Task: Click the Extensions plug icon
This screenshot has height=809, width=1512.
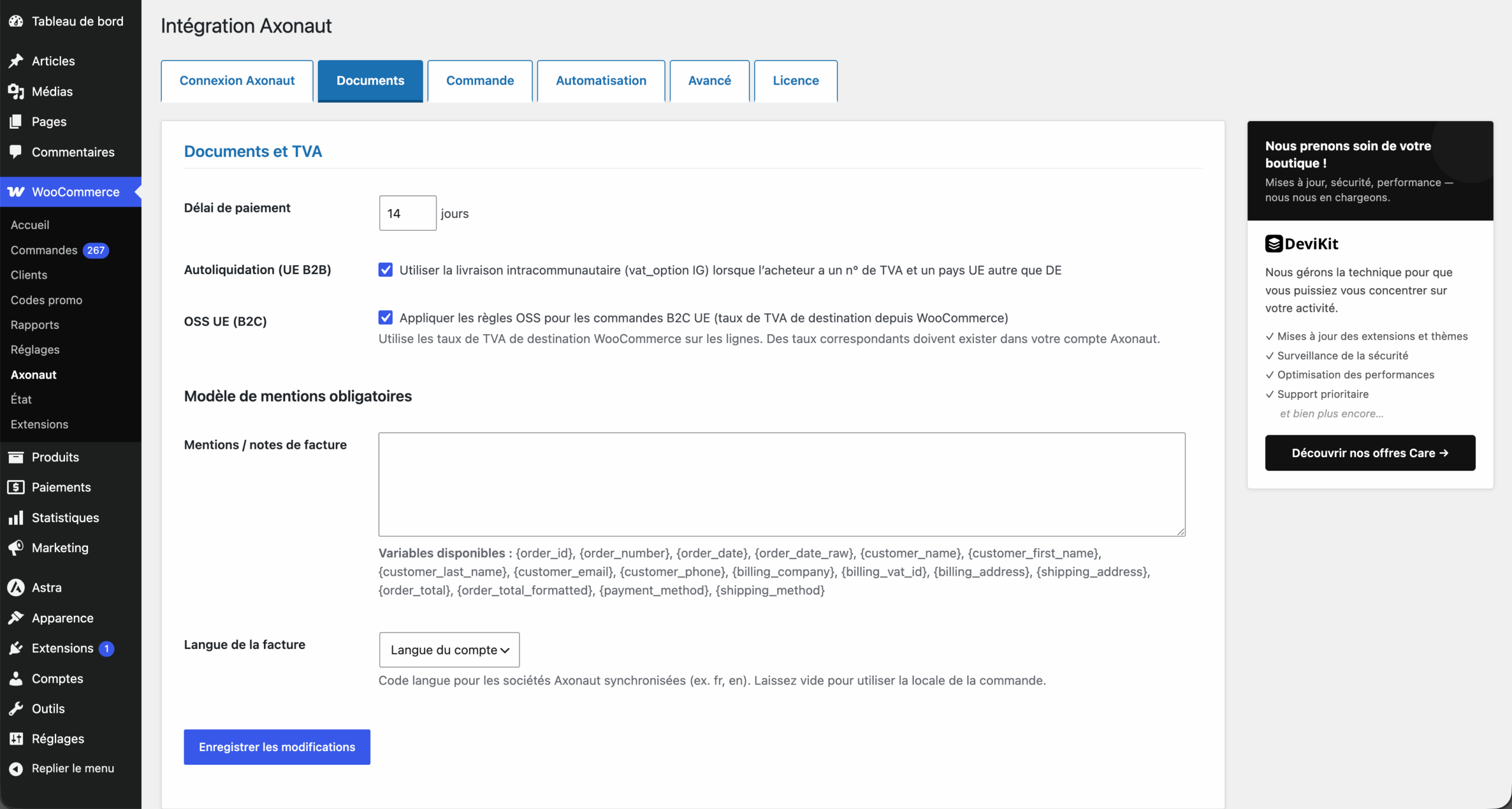Action: [x=16, y=648]
